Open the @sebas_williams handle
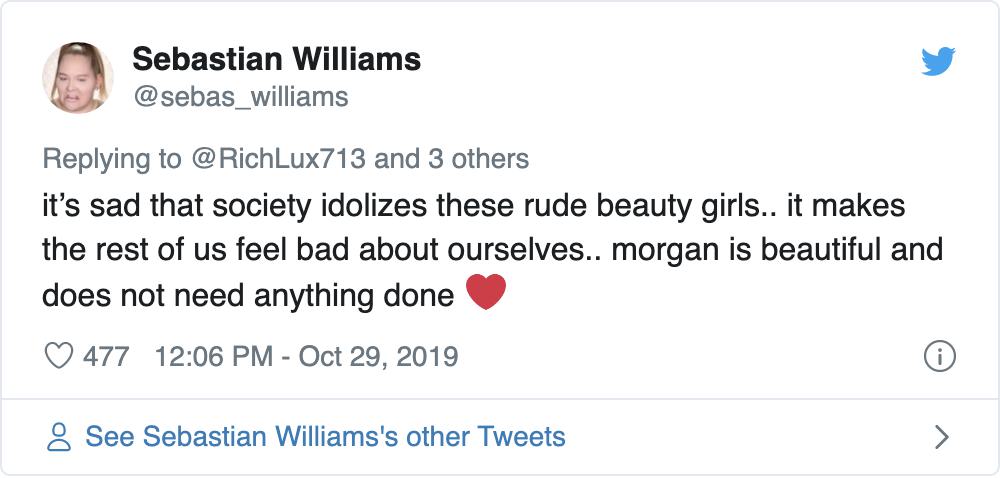 tap(240, 96)
